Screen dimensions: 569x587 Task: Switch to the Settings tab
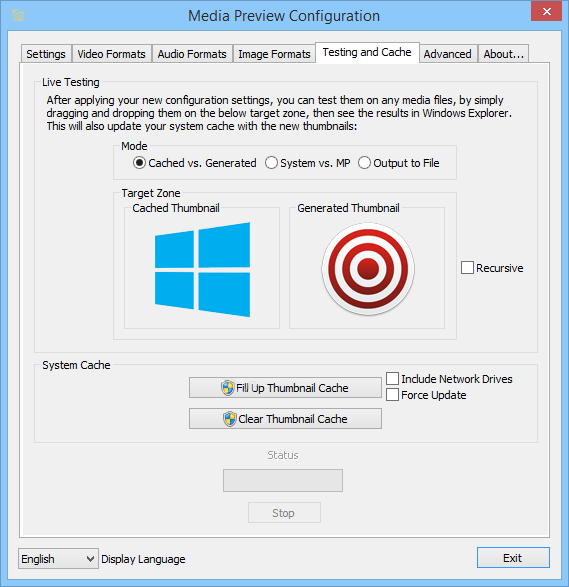tap(46, 54)
